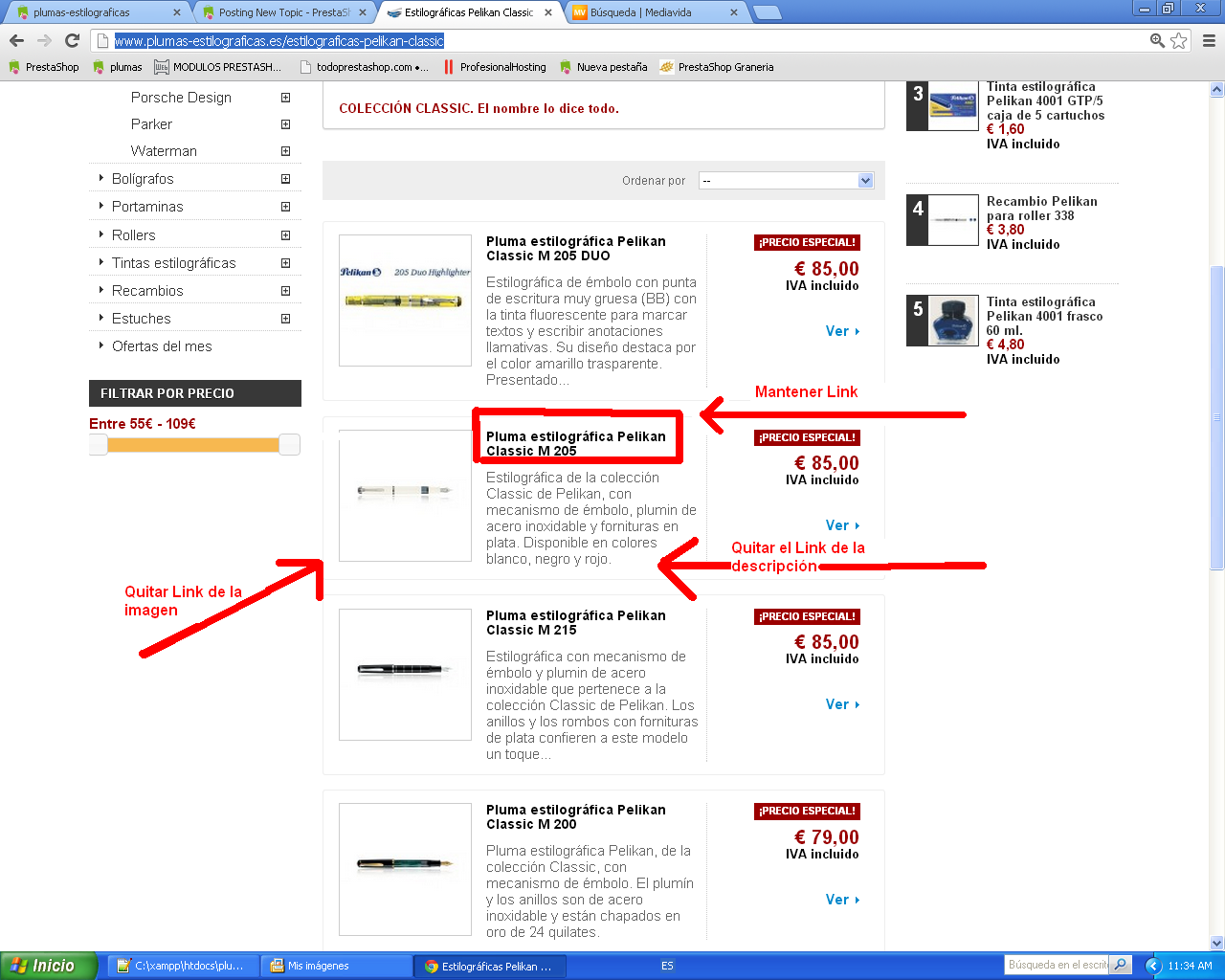Open the Classic M 200 product image
The height and width of the screenshot is (980, 1225).
pos(405,869)
